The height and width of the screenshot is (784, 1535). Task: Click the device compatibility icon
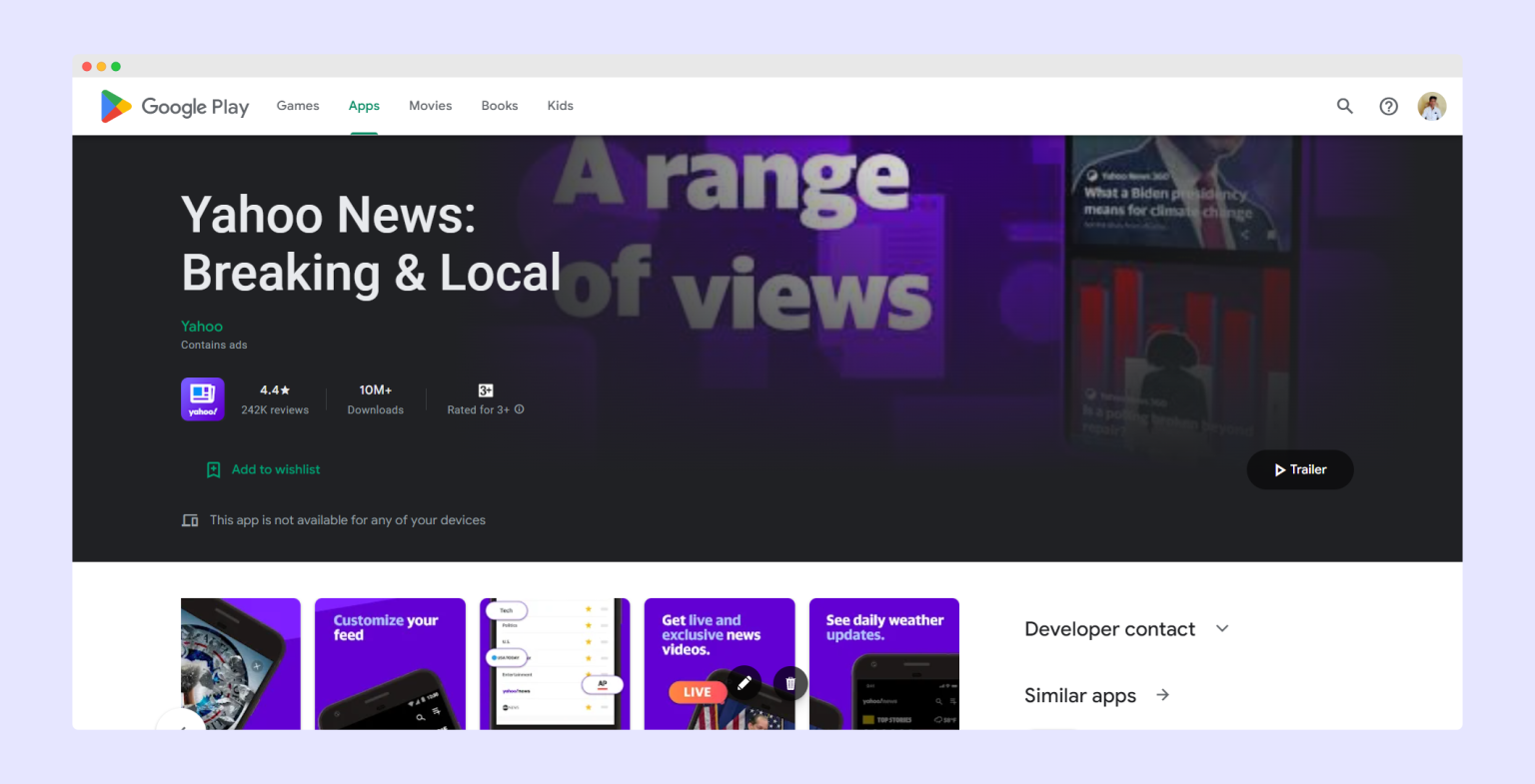pyautogui.click(x=190, y=519)
